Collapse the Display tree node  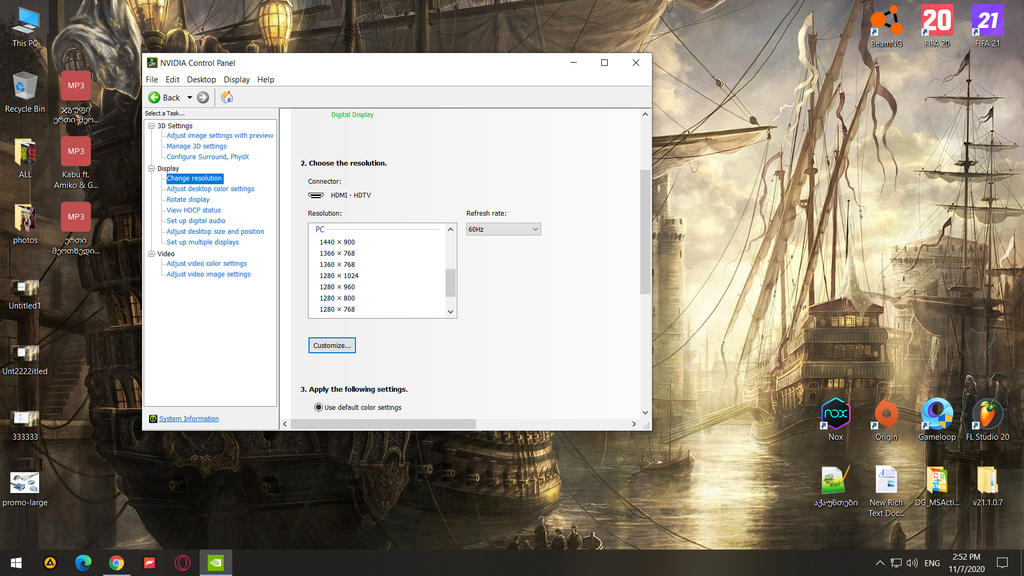click(152, 168)
